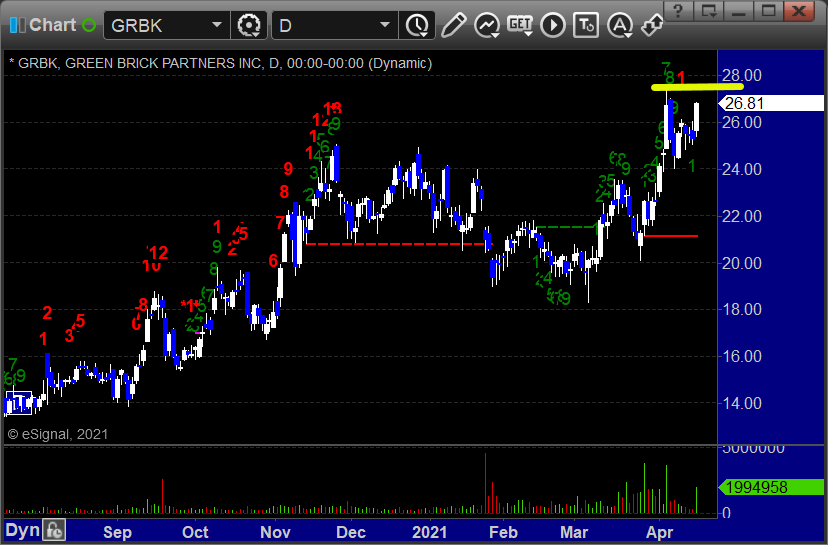Open the chart settings gear menu
This screenshot has width=828, height=545.
click(249, 25)
